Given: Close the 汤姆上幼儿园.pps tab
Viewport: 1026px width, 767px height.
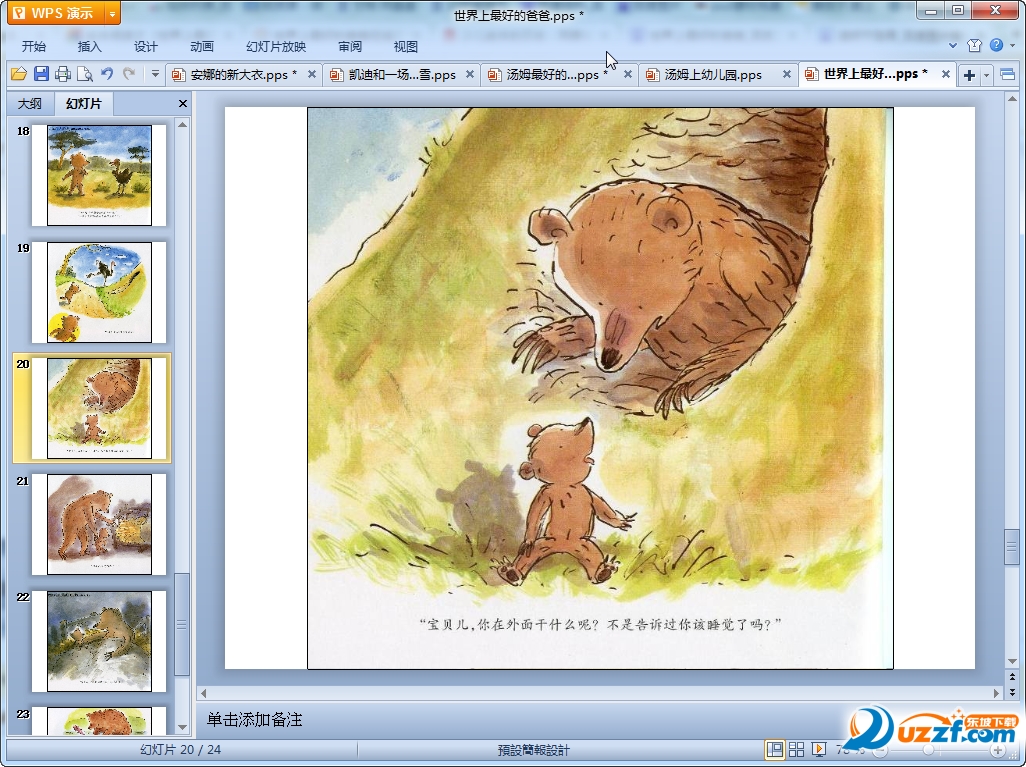Looking at the screenshot, I should 787,75.
